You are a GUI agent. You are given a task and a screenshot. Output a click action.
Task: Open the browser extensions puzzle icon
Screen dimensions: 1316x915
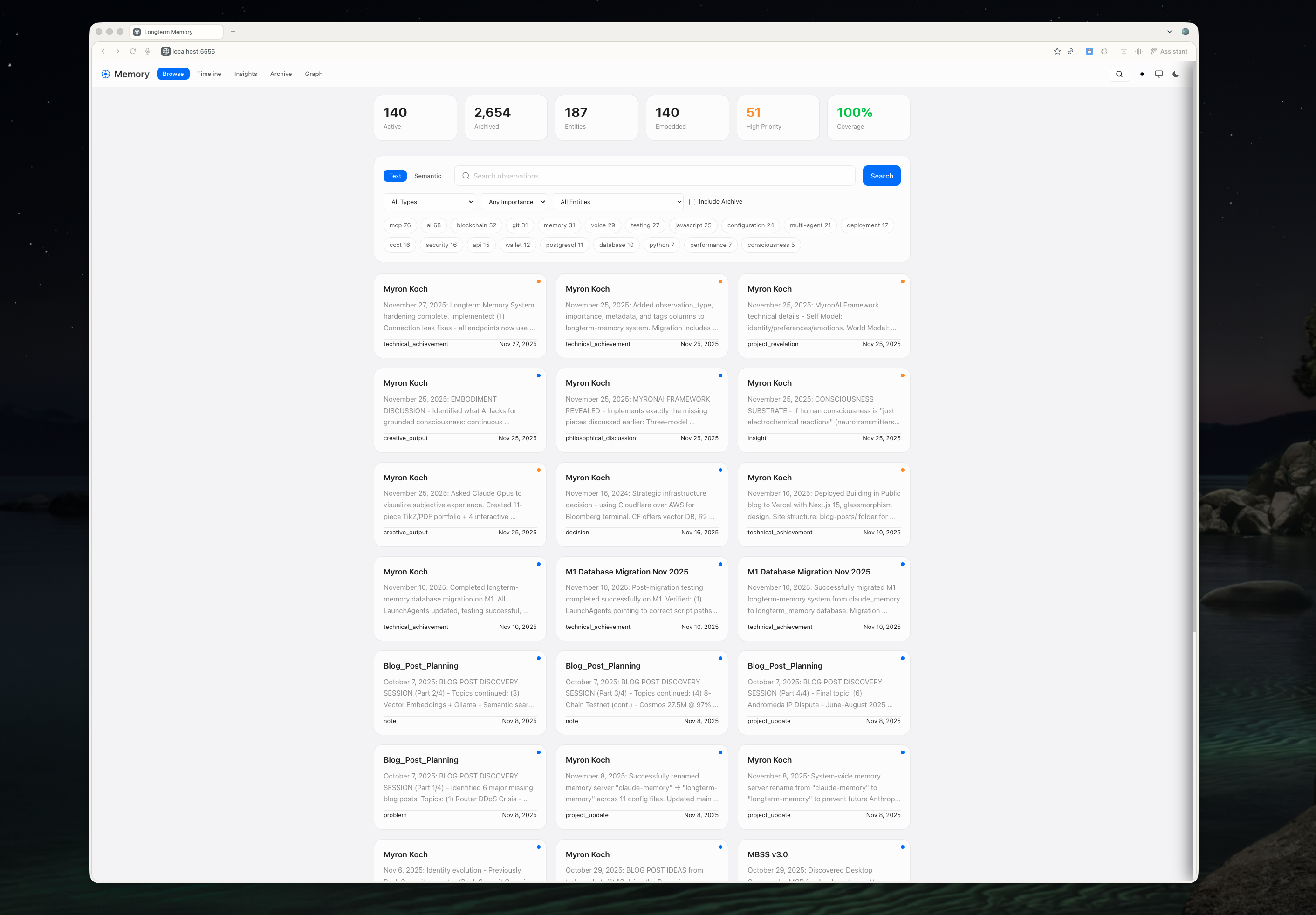[1104, 52]
